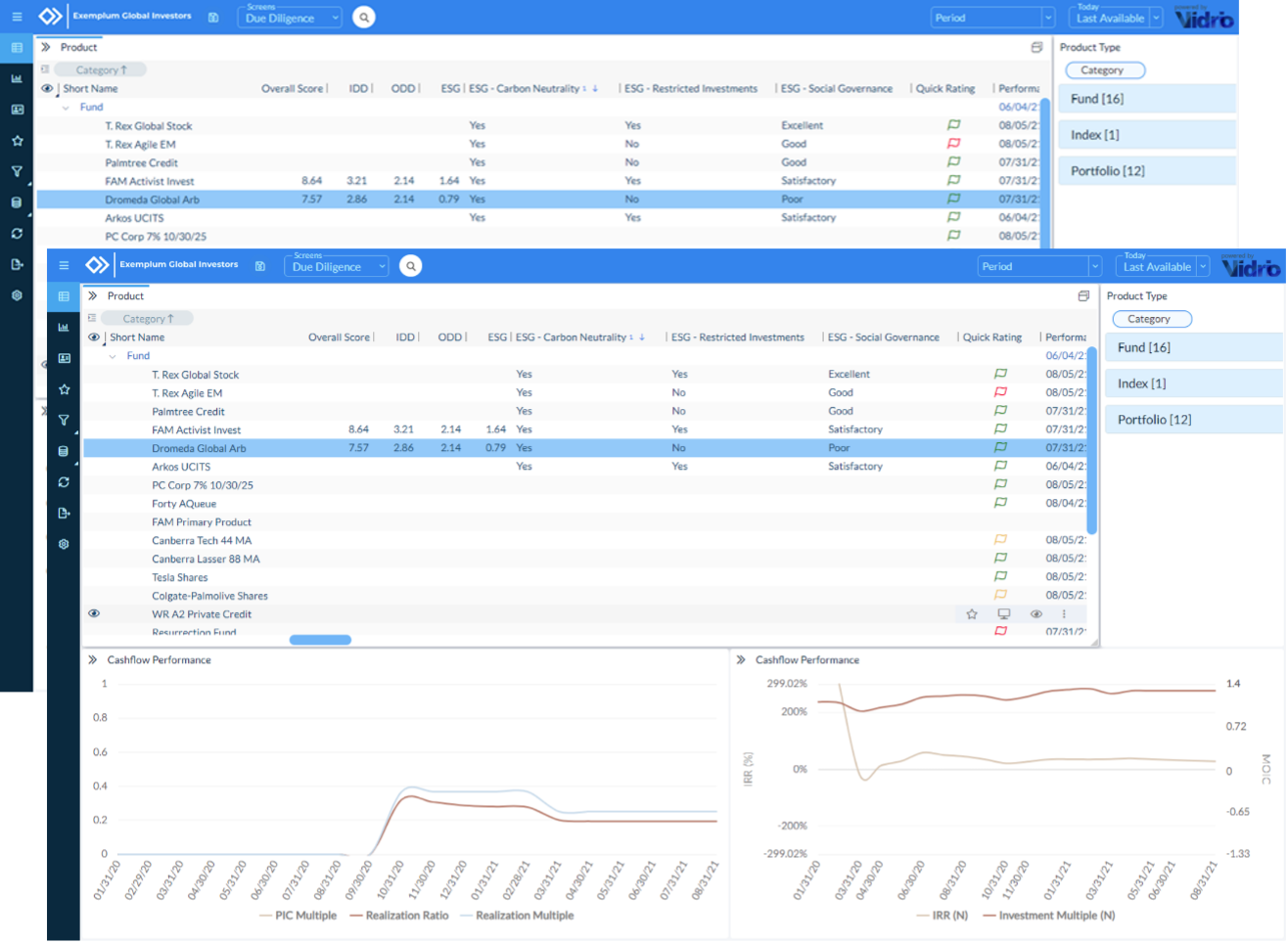Sort by IDD column in front window
This screenshot has width=1288, height=944.
click(405, 337)
